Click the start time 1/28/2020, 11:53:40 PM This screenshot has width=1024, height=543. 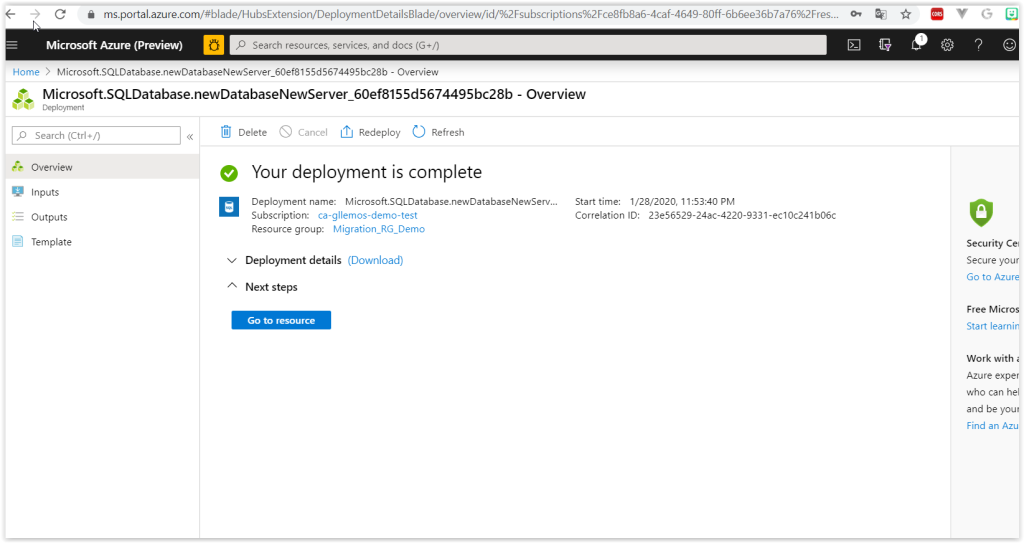click(x=682, y=201)
